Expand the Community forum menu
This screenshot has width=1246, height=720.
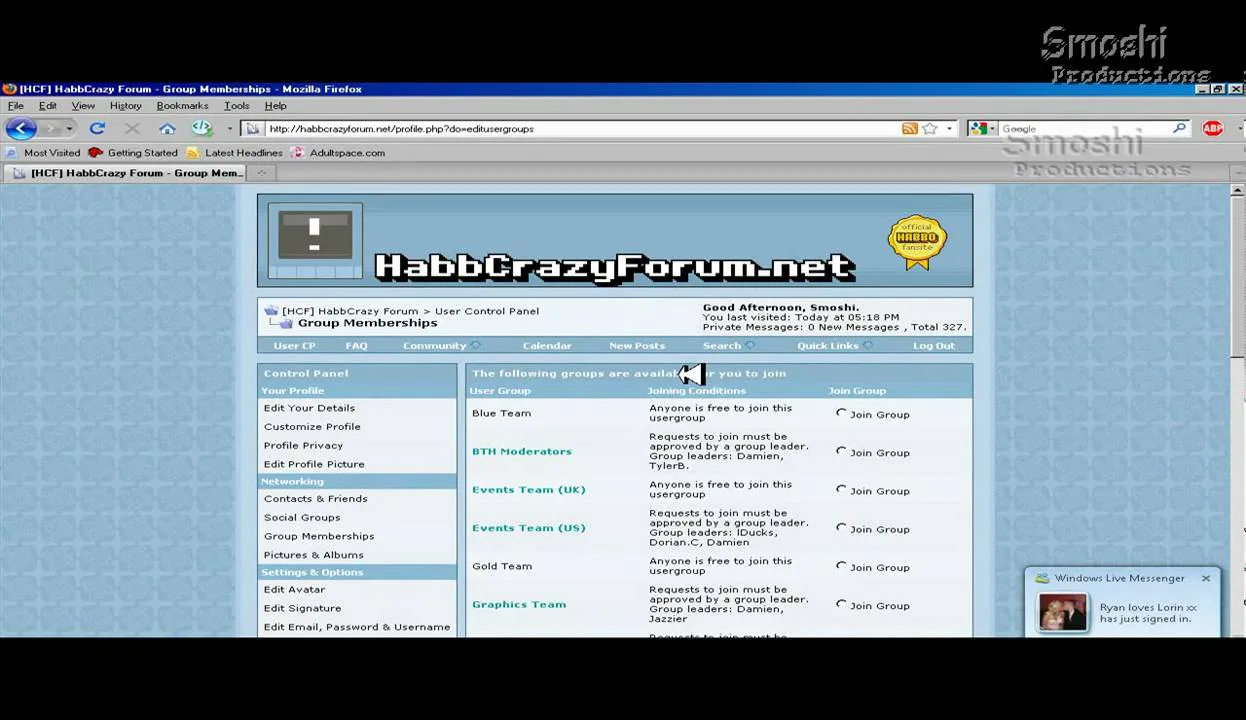click(x=441, y=346)
